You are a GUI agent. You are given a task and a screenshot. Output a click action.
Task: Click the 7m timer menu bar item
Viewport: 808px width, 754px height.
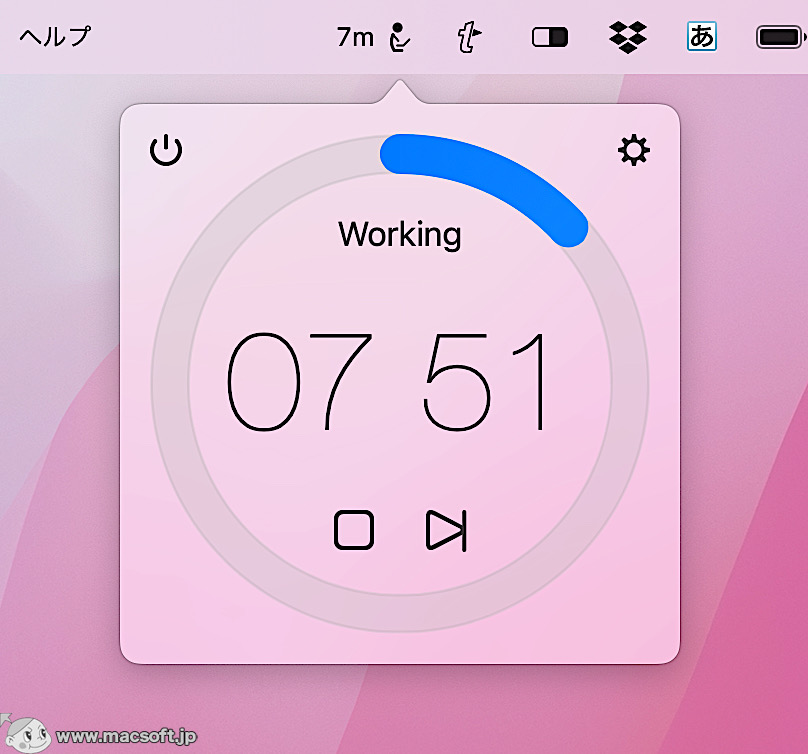[374, 37]
